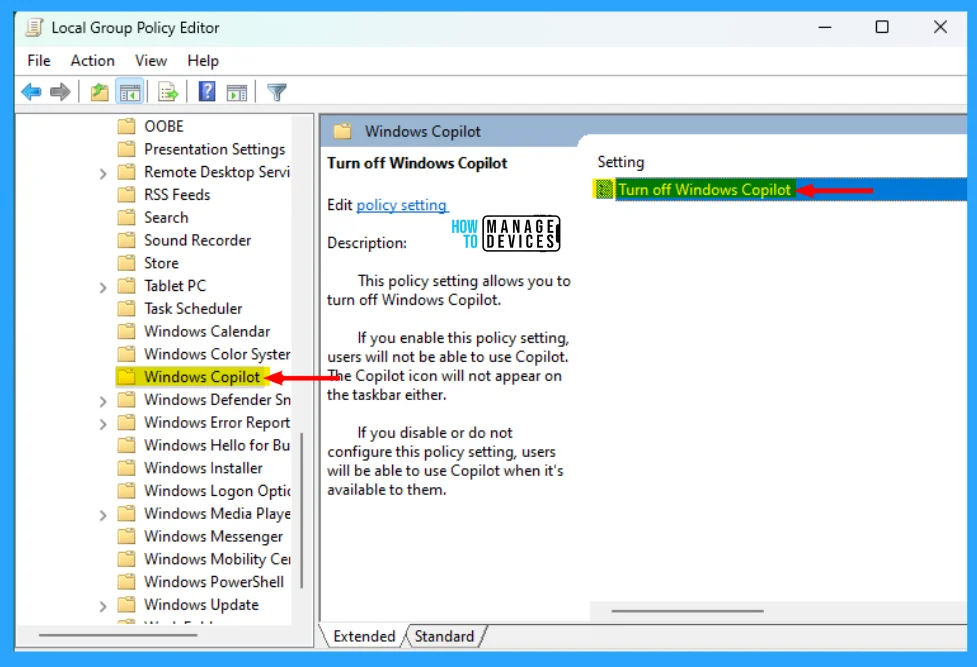Expand the Windows Defender node
This screenshot has height=667, width=977.
pos(103,401)
